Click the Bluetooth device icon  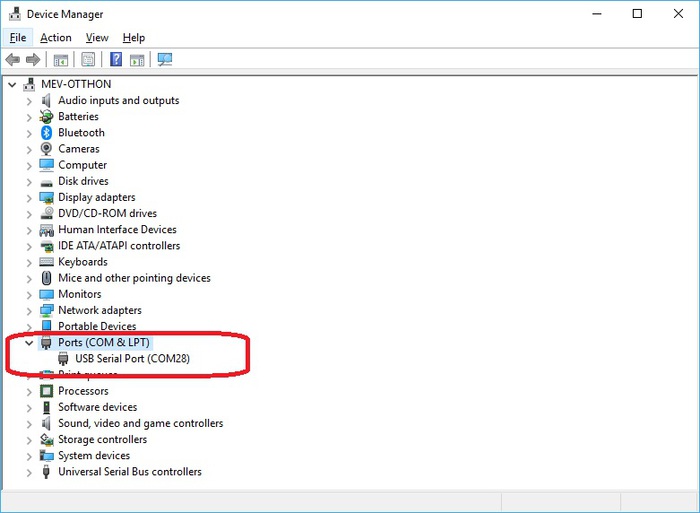46,133
